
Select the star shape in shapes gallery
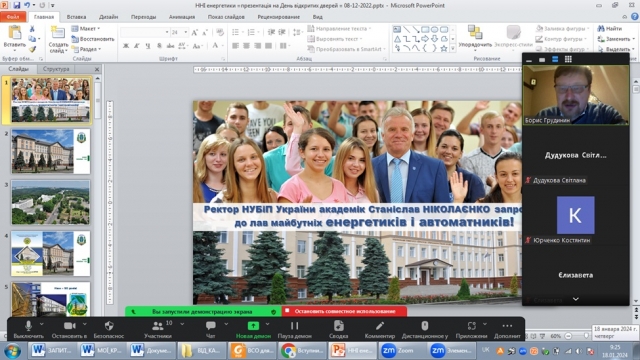(x=444, y=48)
